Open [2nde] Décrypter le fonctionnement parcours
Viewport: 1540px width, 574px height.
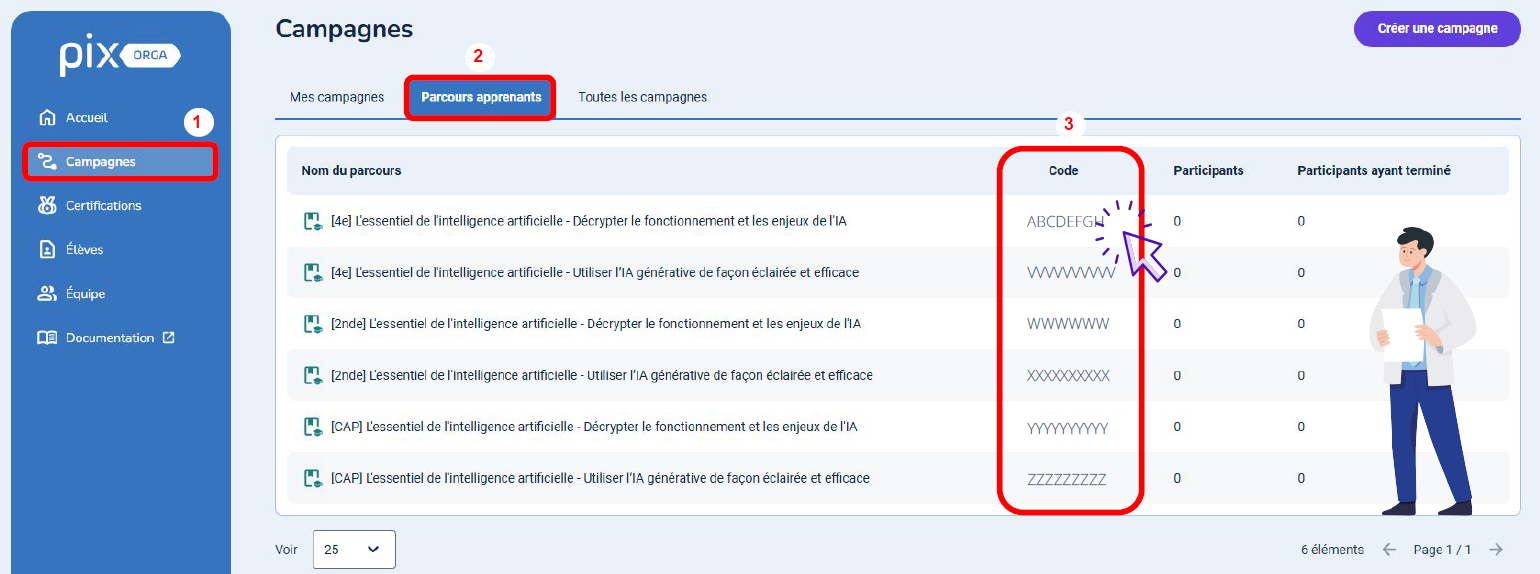pyautogui.click(x=595, y=324)
